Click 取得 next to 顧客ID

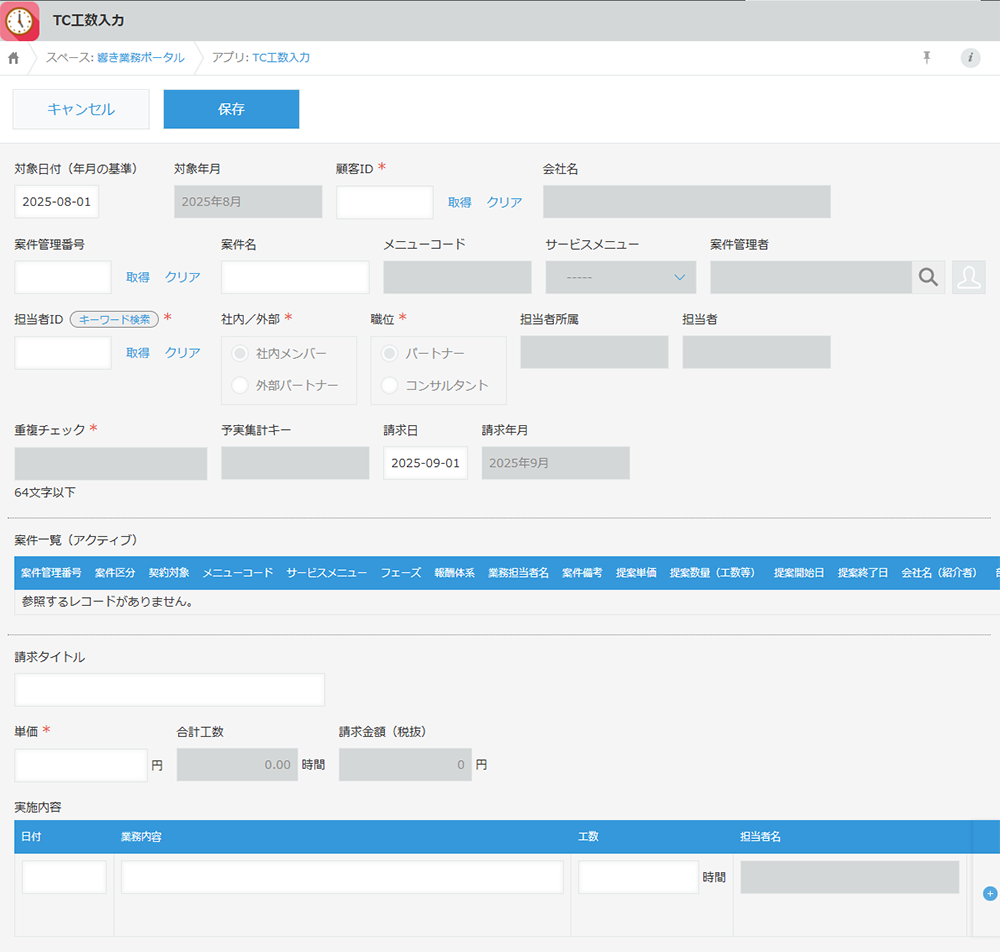459,202
